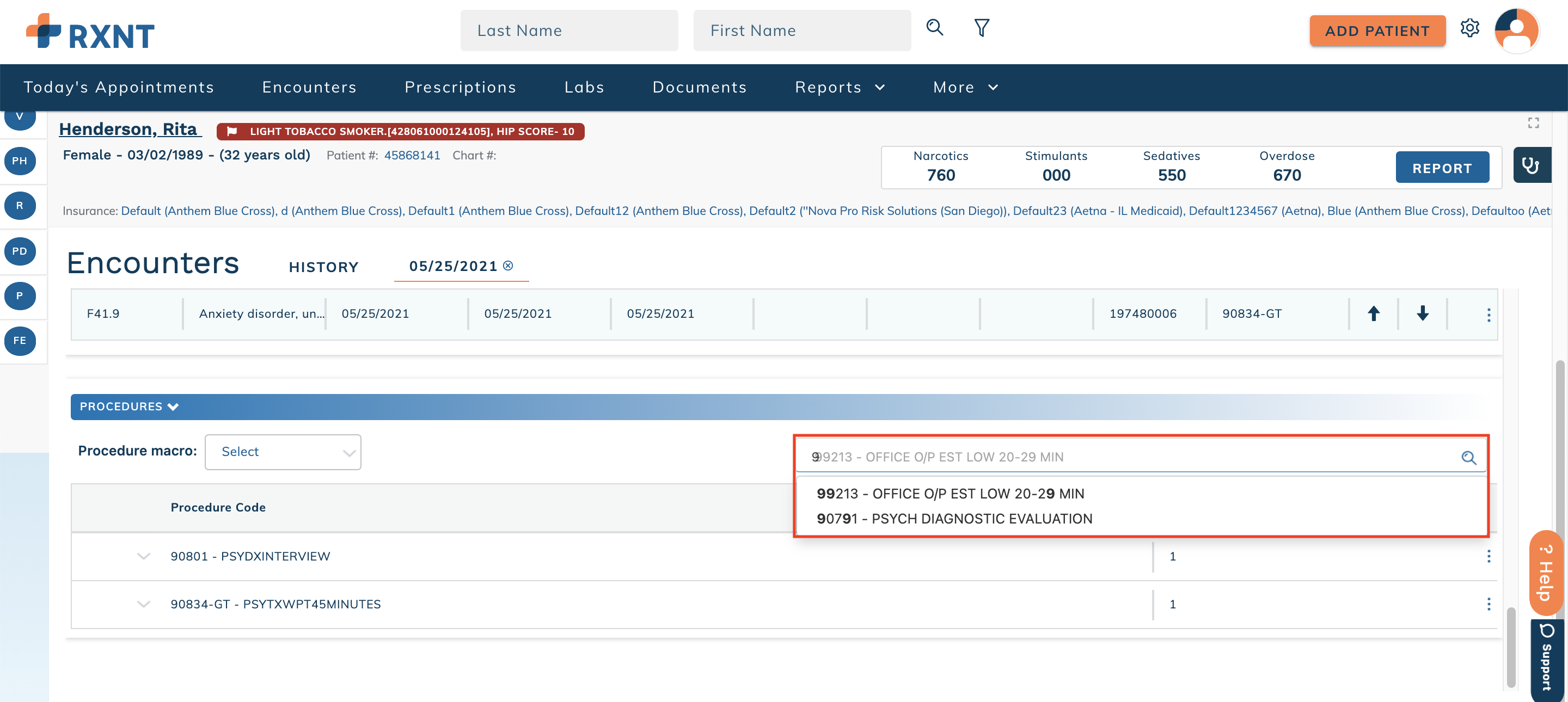Viewport: 1568px width, 702px height.
Task: Click quantity 1 in 90801 row
Action: (1172, 556)
